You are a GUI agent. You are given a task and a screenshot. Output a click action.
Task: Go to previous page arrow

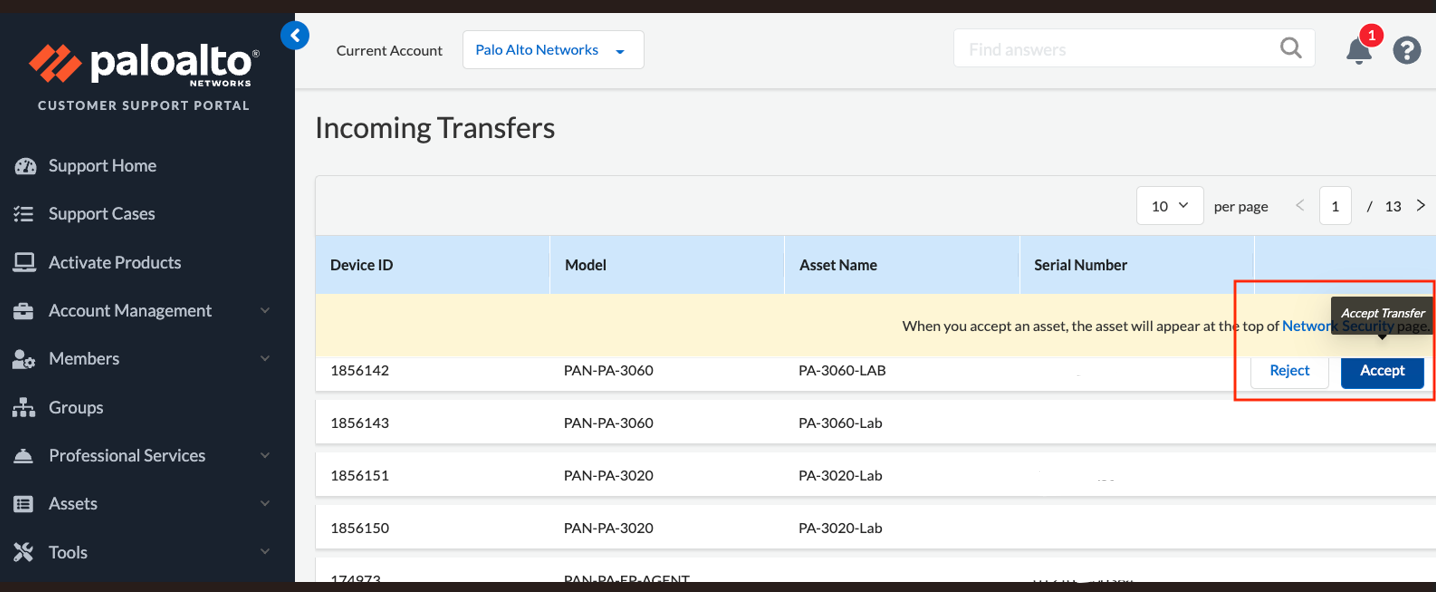[1300, 205]
